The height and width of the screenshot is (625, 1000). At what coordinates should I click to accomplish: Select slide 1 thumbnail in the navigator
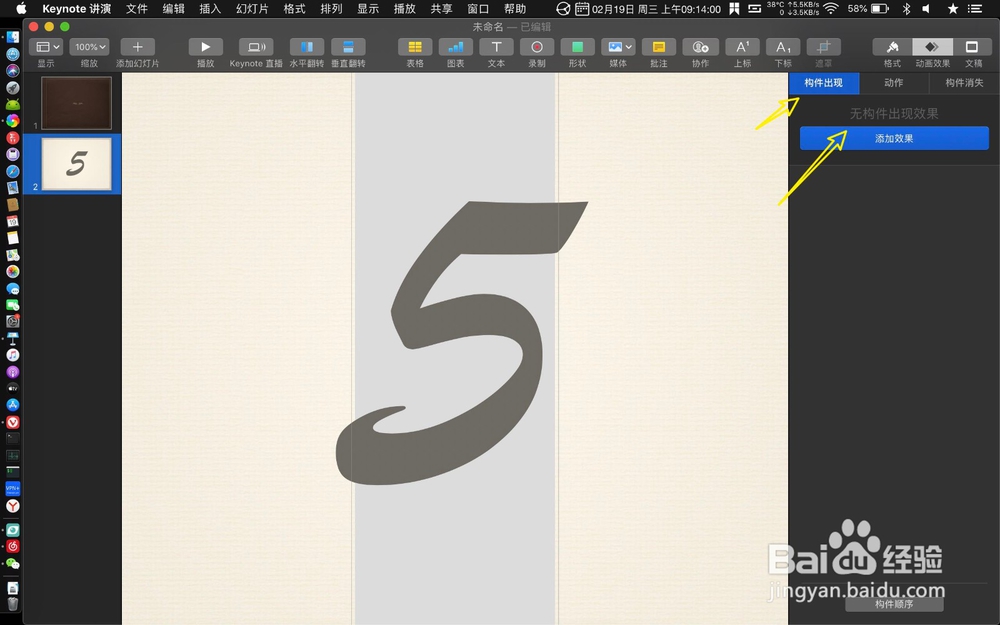click(x=76, y=103)
